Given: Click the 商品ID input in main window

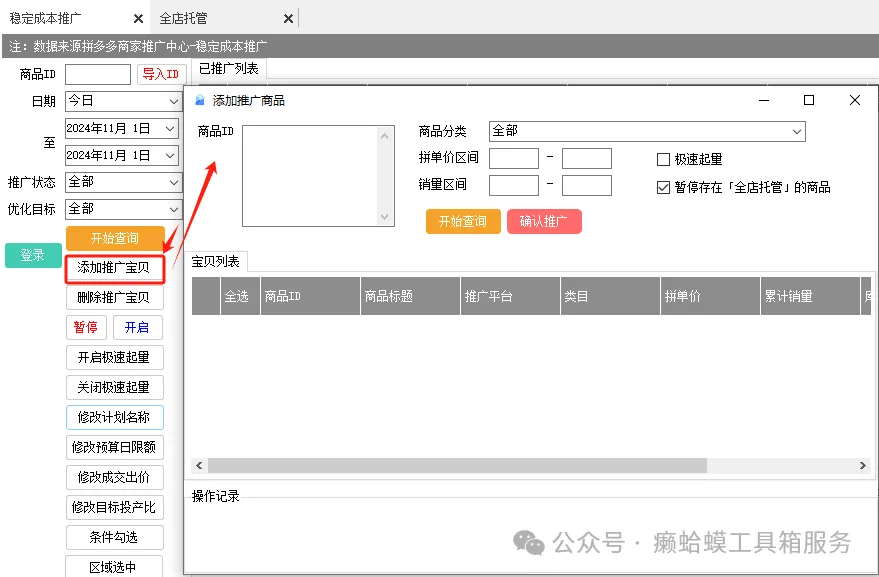Looking at the screenshot, I should pos(98,74).
